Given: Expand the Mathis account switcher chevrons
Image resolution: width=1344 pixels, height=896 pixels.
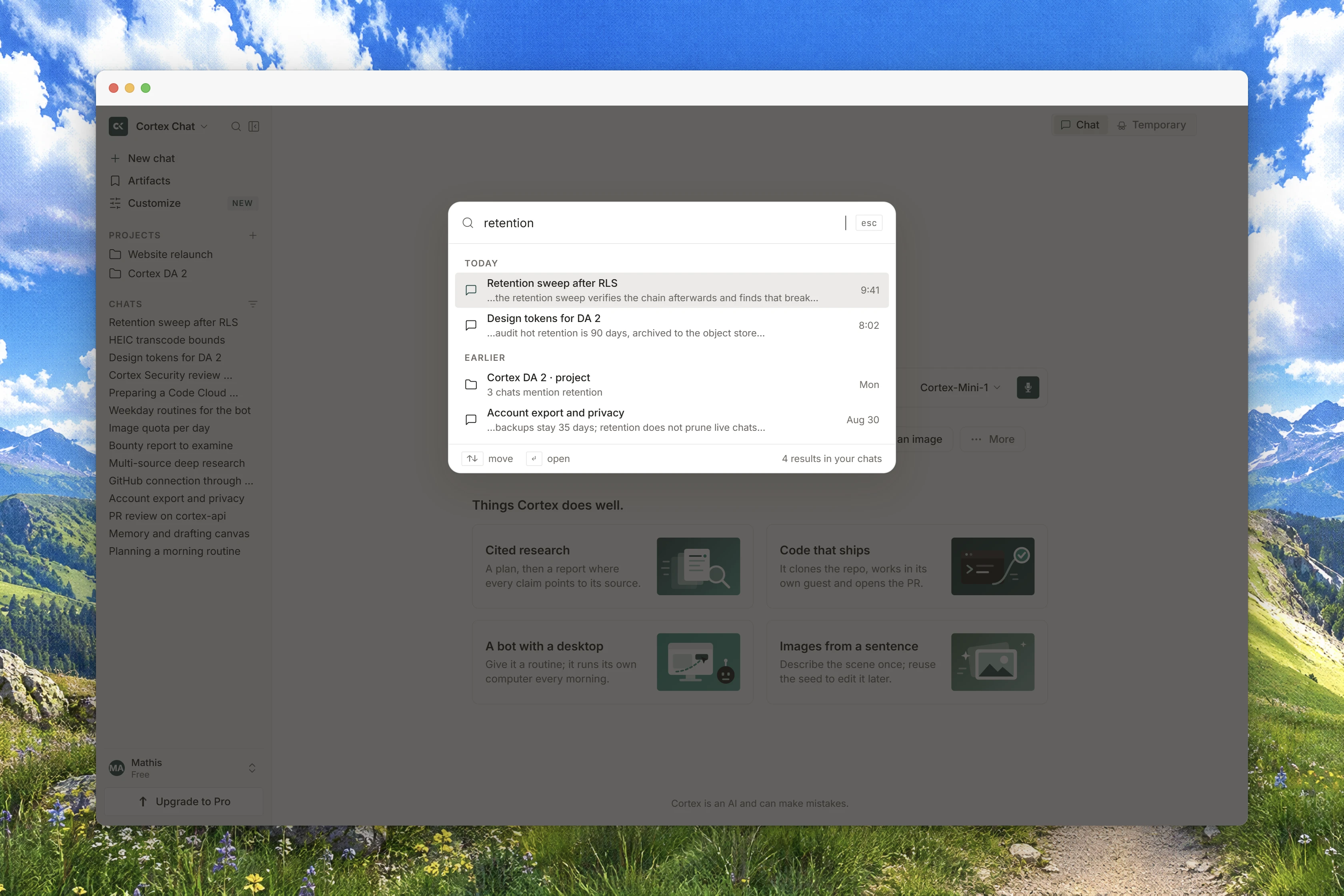Looking at the screenshot, I should point(252,768).
